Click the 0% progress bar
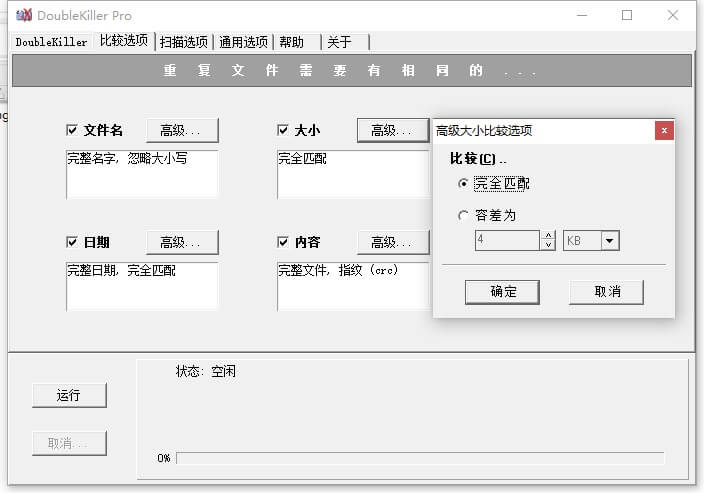 [x=420, y=458]
